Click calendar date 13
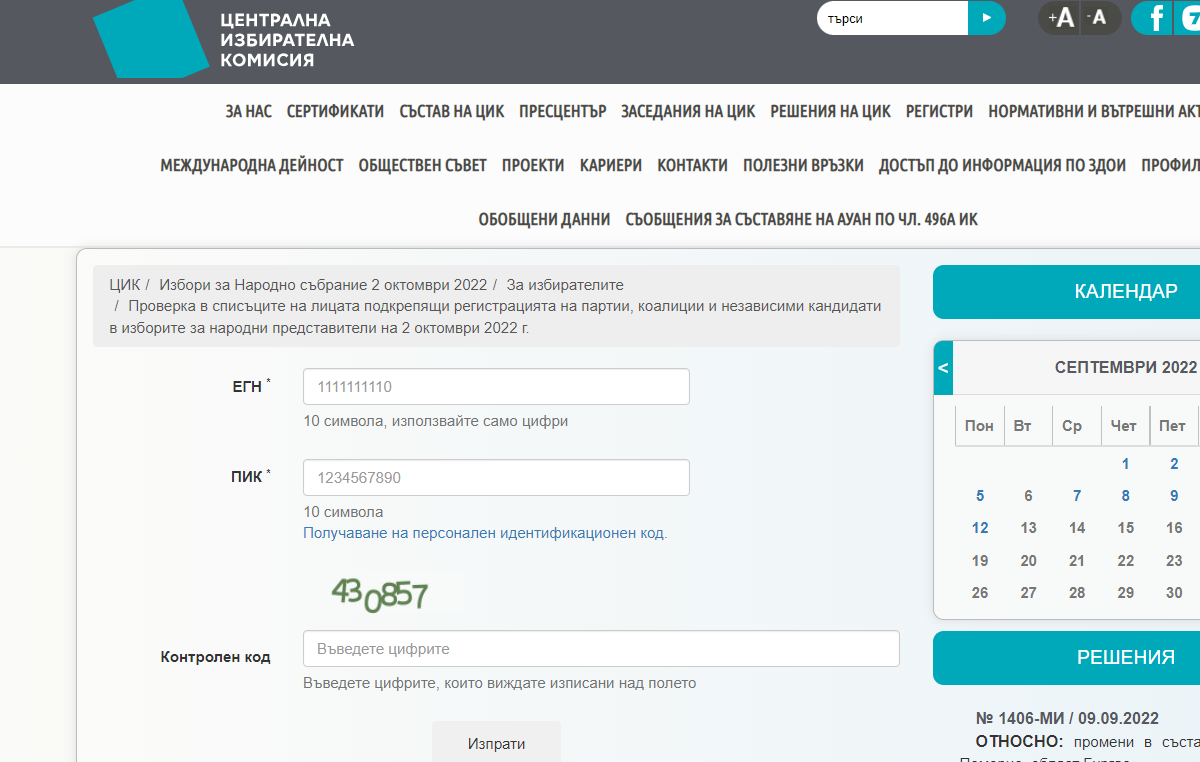The image size is (1200, 762). pyautogui.click(x=1028, y=528)
